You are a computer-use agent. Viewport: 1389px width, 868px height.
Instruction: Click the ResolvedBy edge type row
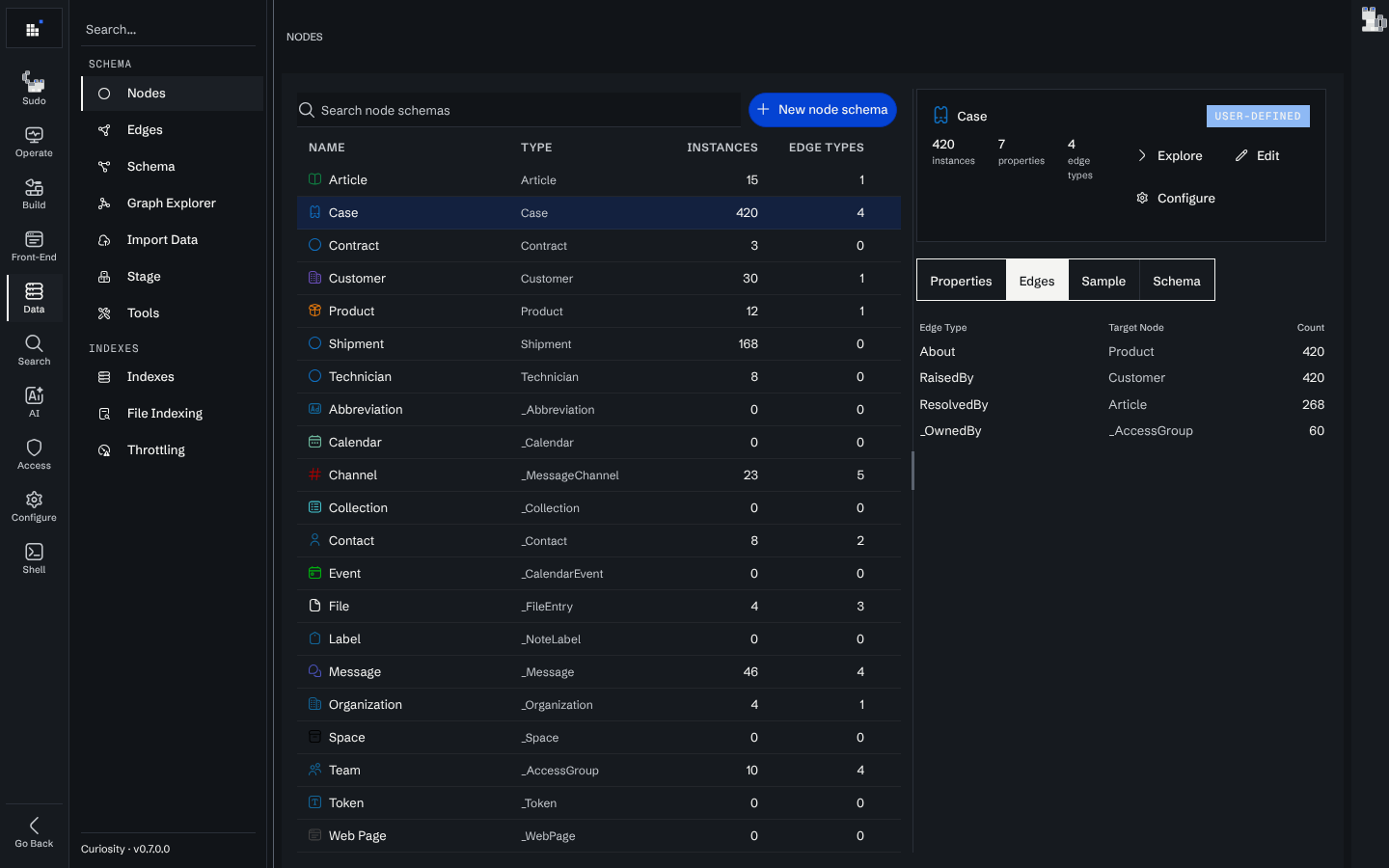click(1122, 404)
